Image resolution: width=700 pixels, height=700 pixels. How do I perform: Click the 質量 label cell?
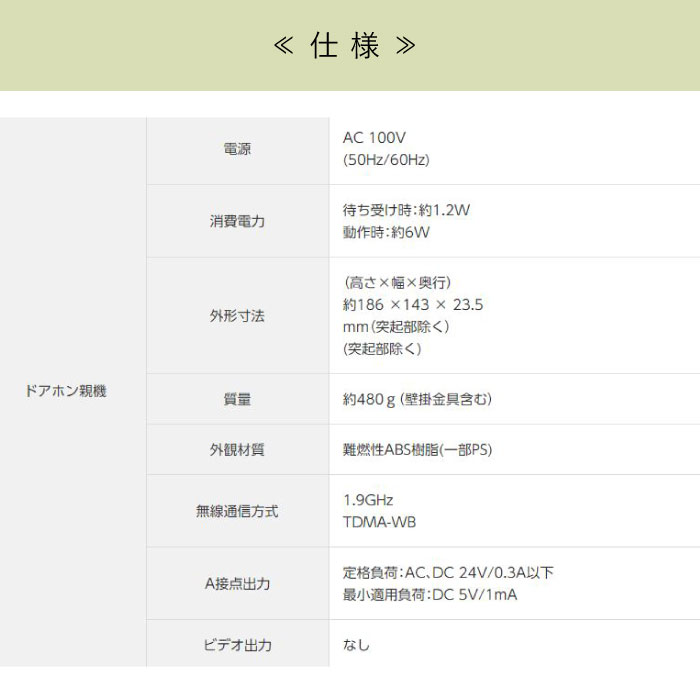237,399
